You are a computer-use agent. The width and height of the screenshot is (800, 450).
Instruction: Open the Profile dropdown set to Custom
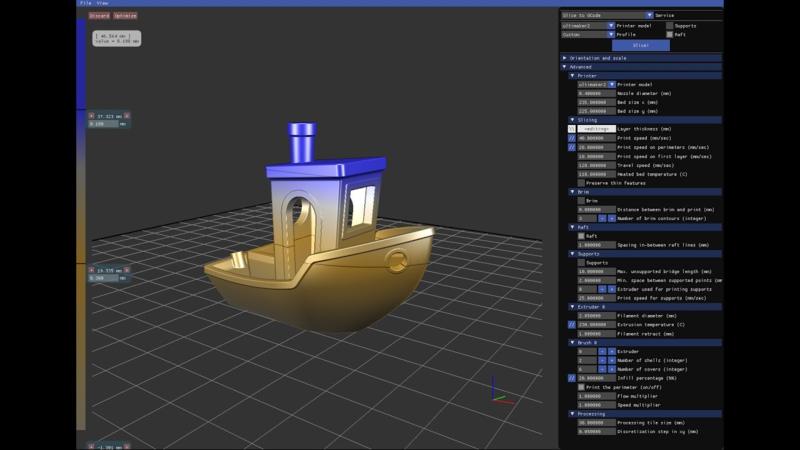(x=587, y=34)
